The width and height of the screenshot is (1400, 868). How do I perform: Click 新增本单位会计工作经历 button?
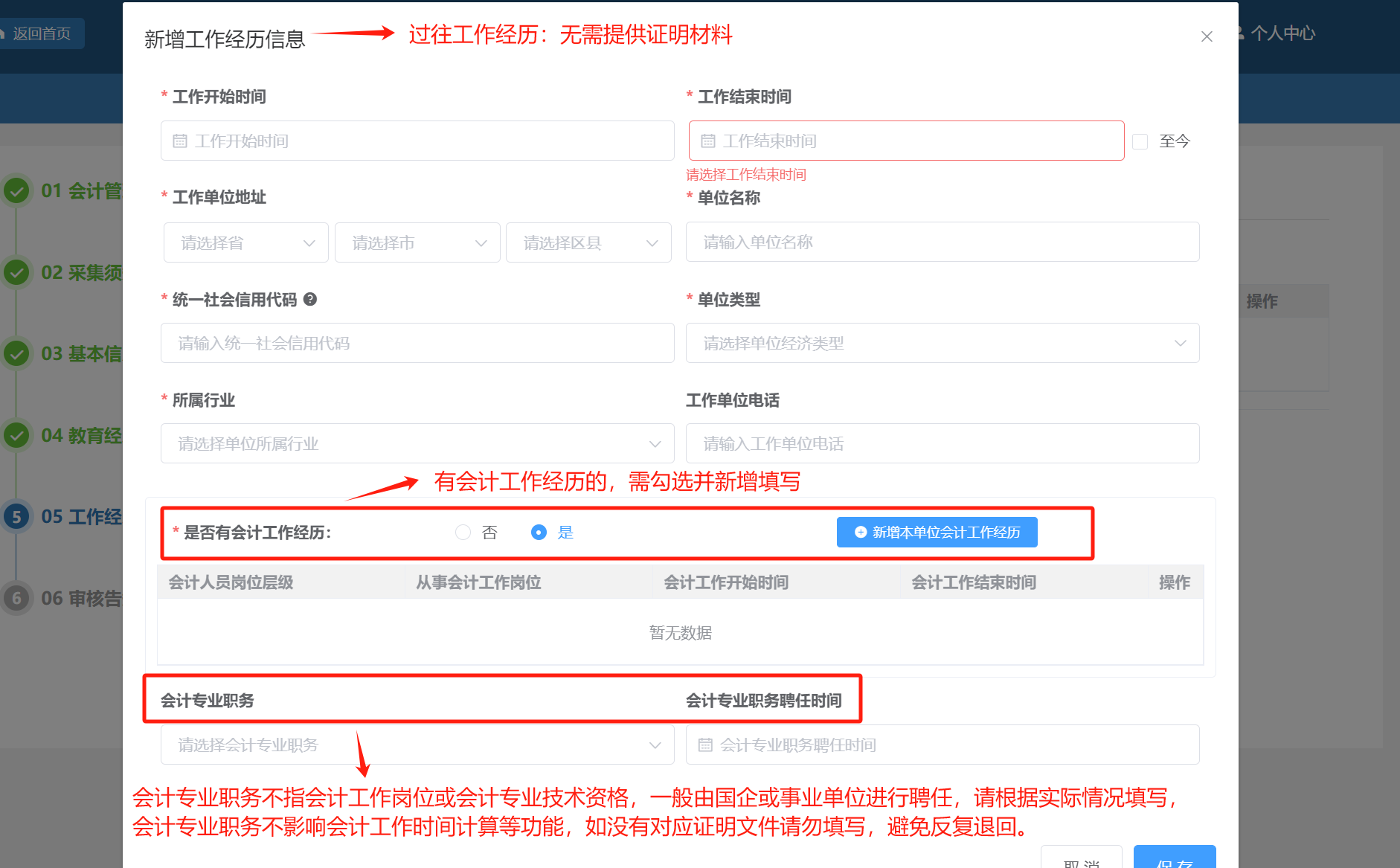coord(937,533)
